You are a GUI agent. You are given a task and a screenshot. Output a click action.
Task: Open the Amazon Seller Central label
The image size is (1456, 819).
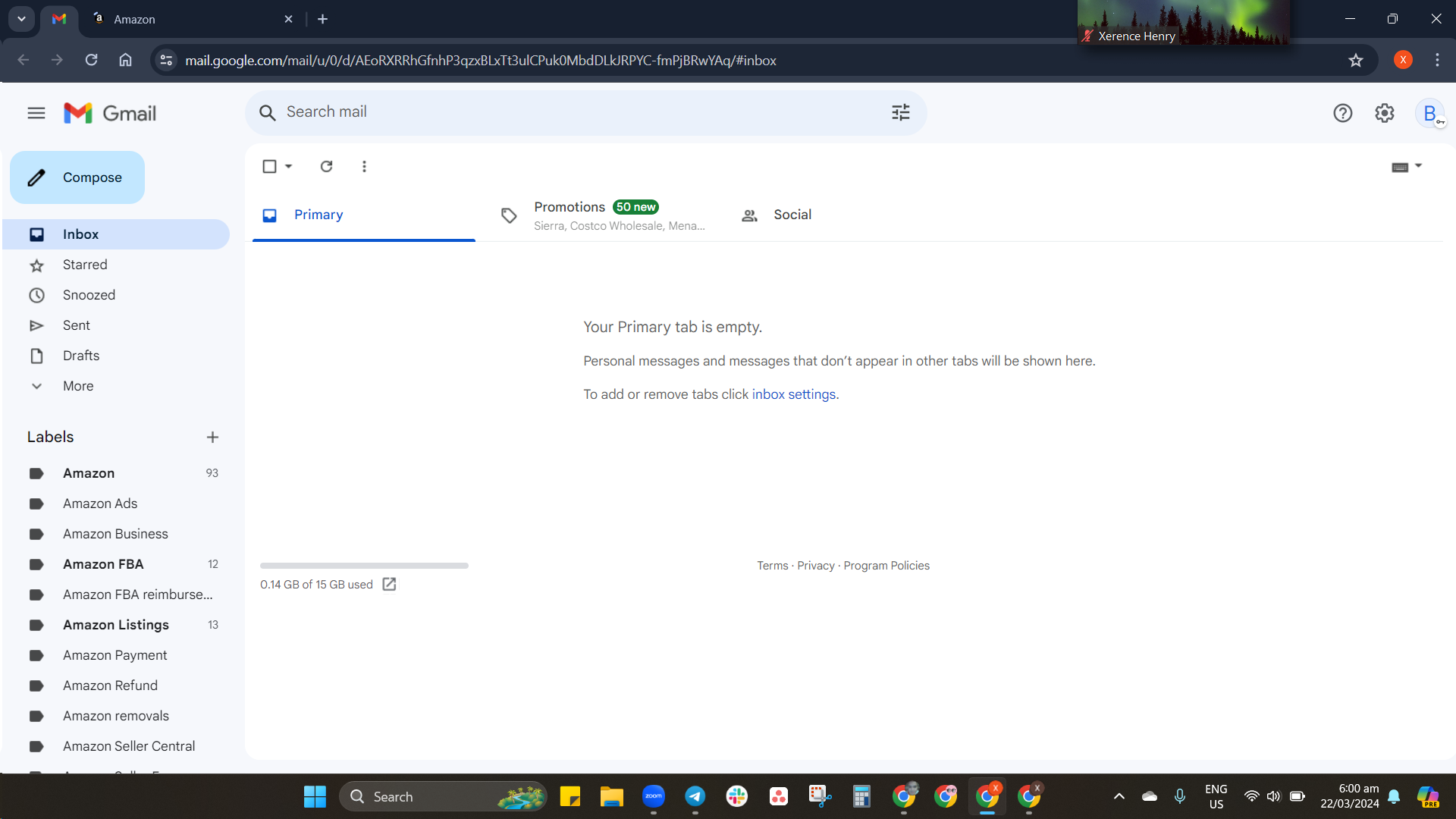point(115,746)
